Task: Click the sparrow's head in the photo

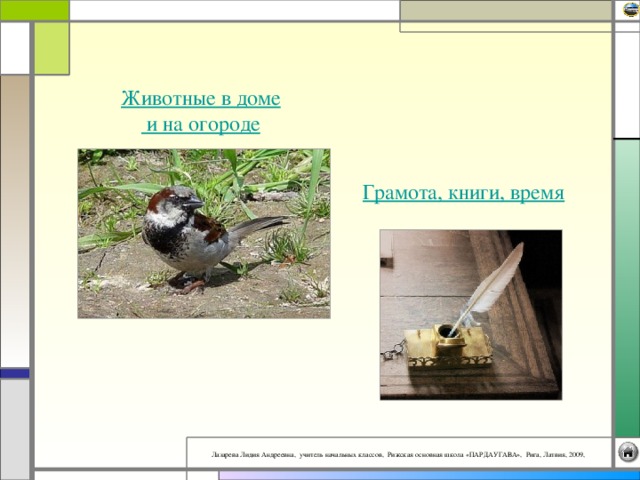Action: [175, 203]
